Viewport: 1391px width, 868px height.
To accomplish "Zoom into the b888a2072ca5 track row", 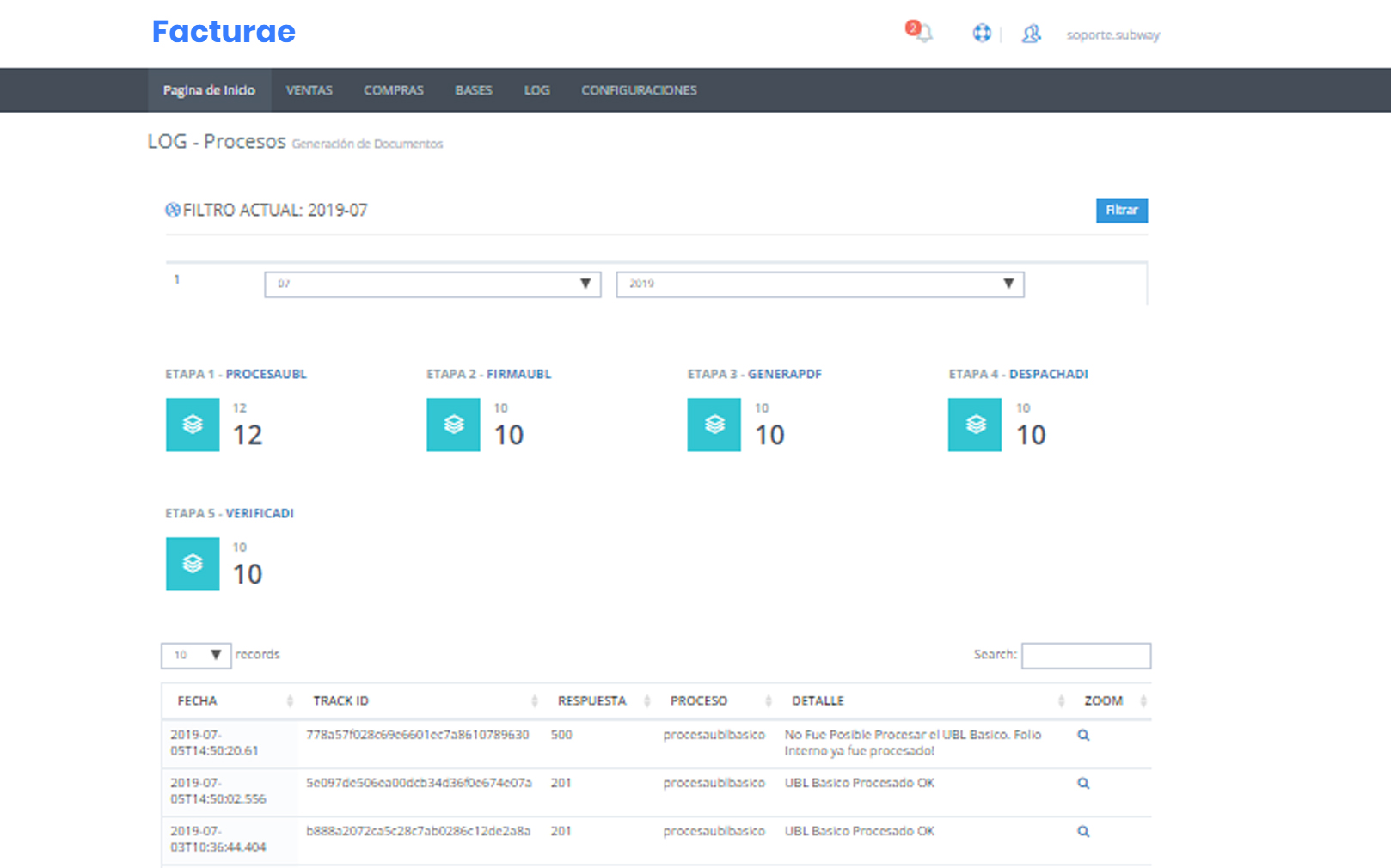I will click(1083, 832).
